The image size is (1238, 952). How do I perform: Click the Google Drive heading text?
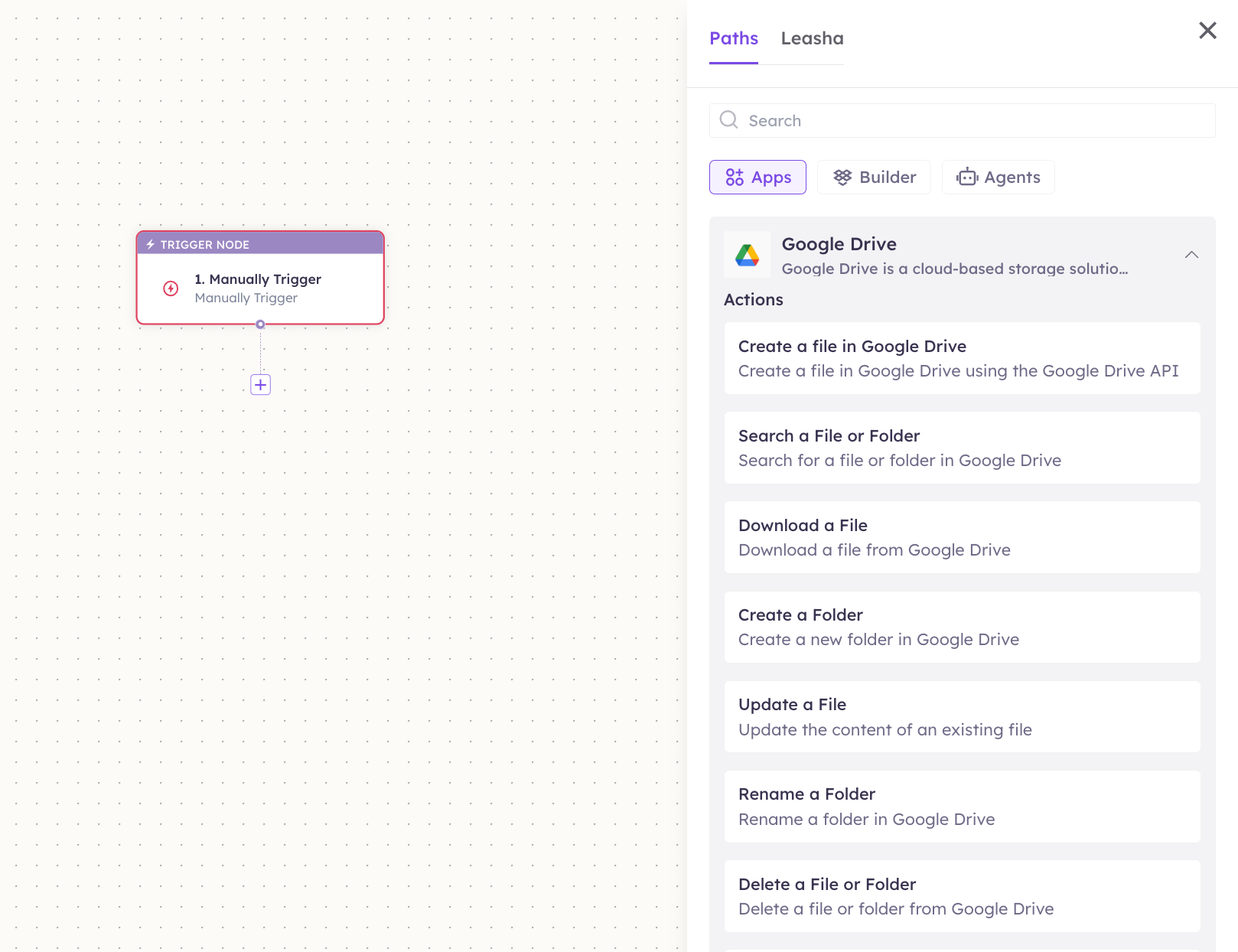(839, 244)
